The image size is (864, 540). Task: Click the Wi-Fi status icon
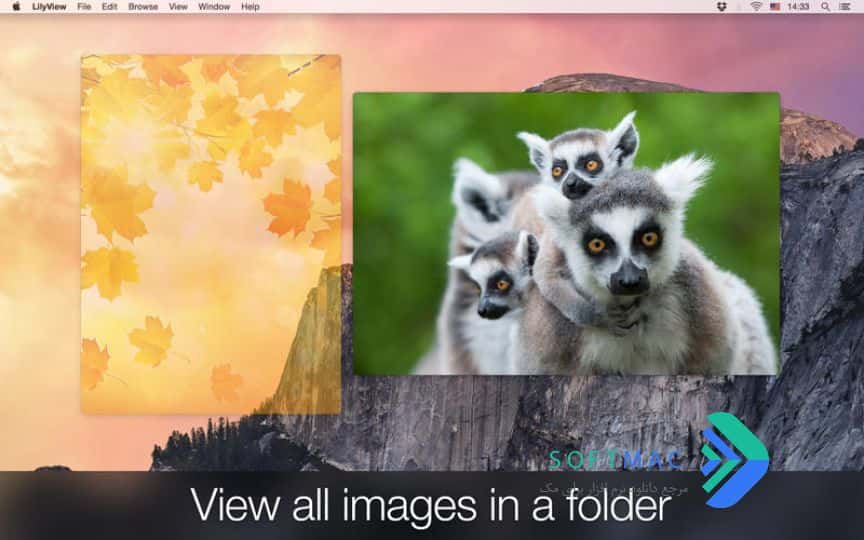click(755, 7)
